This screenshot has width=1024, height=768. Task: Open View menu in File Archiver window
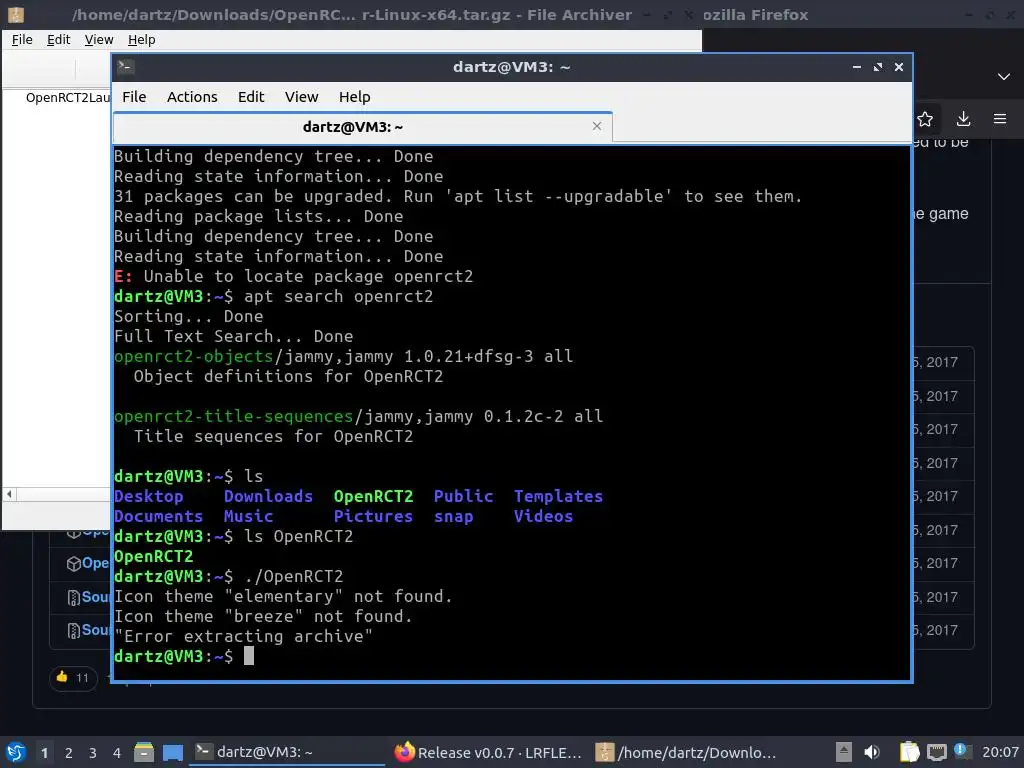[x=99, y=40]
